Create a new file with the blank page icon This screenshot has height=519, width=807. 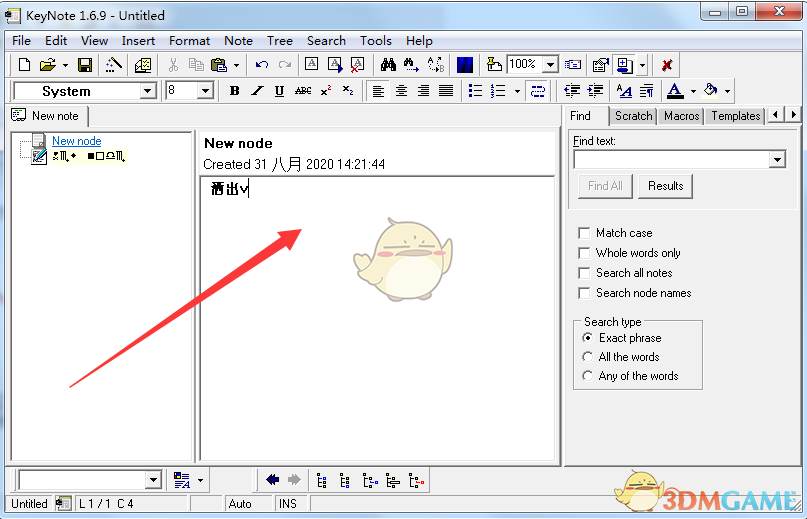(x=24, y=65)
